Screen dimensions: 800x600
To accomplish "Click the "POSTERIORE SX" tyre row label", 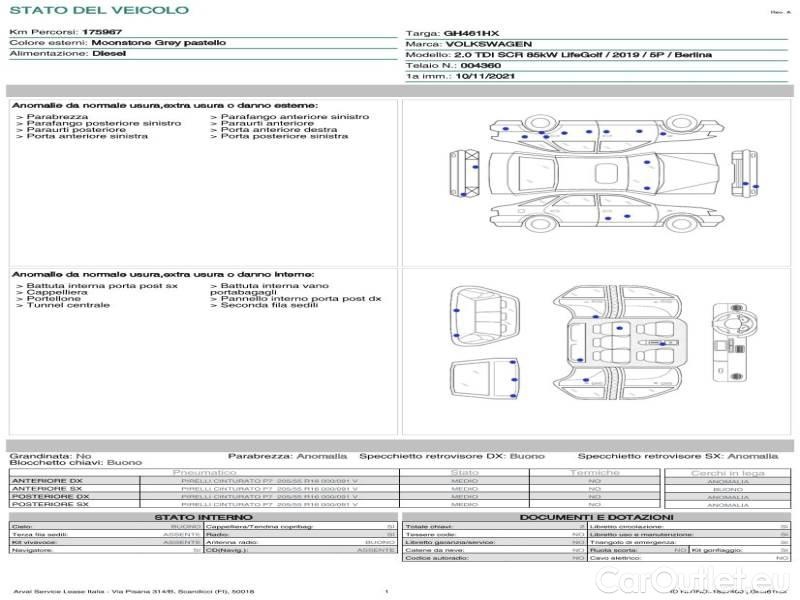I will click(50, 504).
